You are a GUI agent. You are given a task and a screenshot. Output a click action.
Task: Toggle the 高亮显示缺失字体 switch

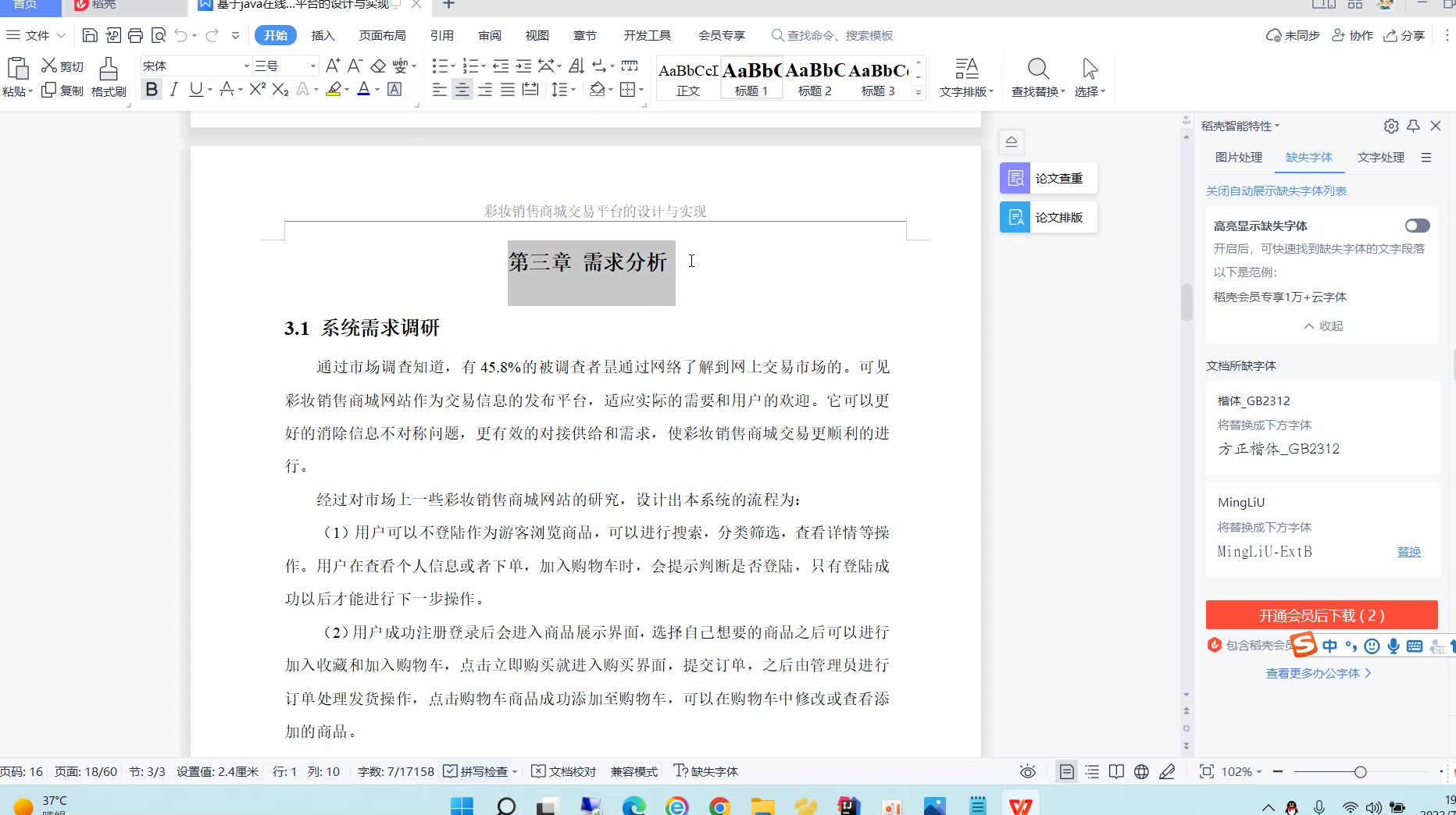pos(1417,226)
